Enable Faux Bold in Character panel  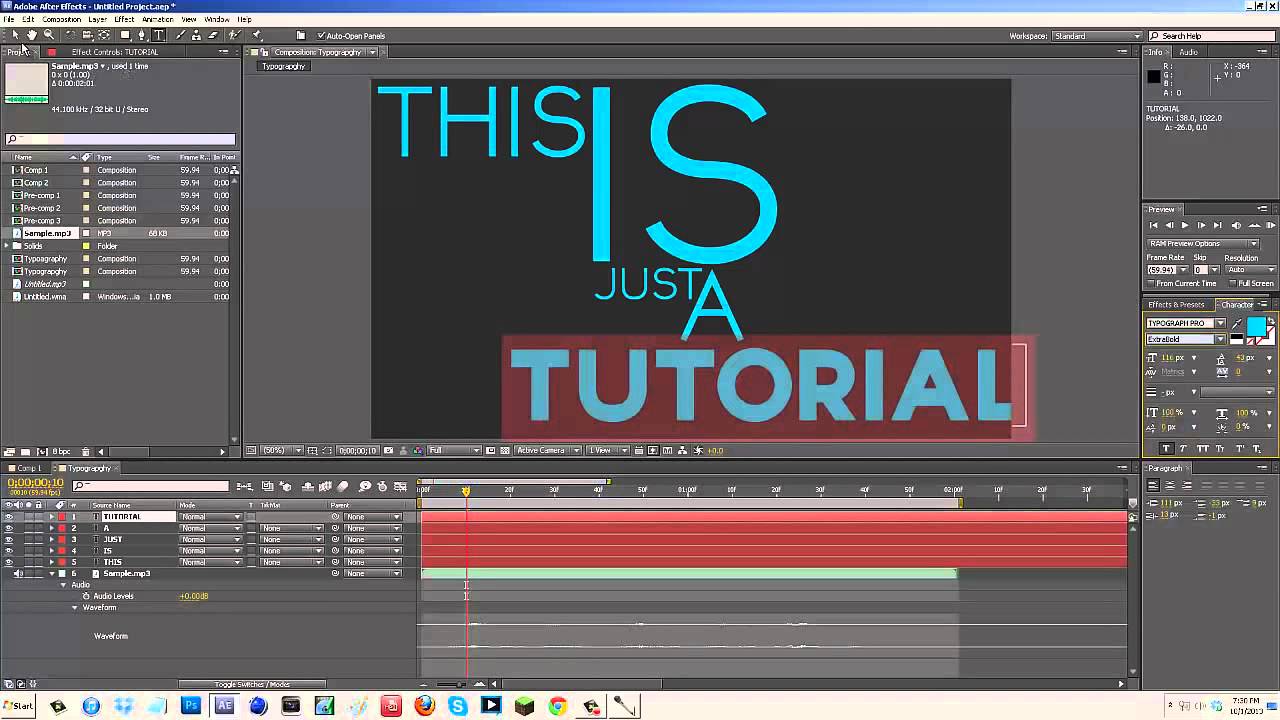pos(1166,448)
